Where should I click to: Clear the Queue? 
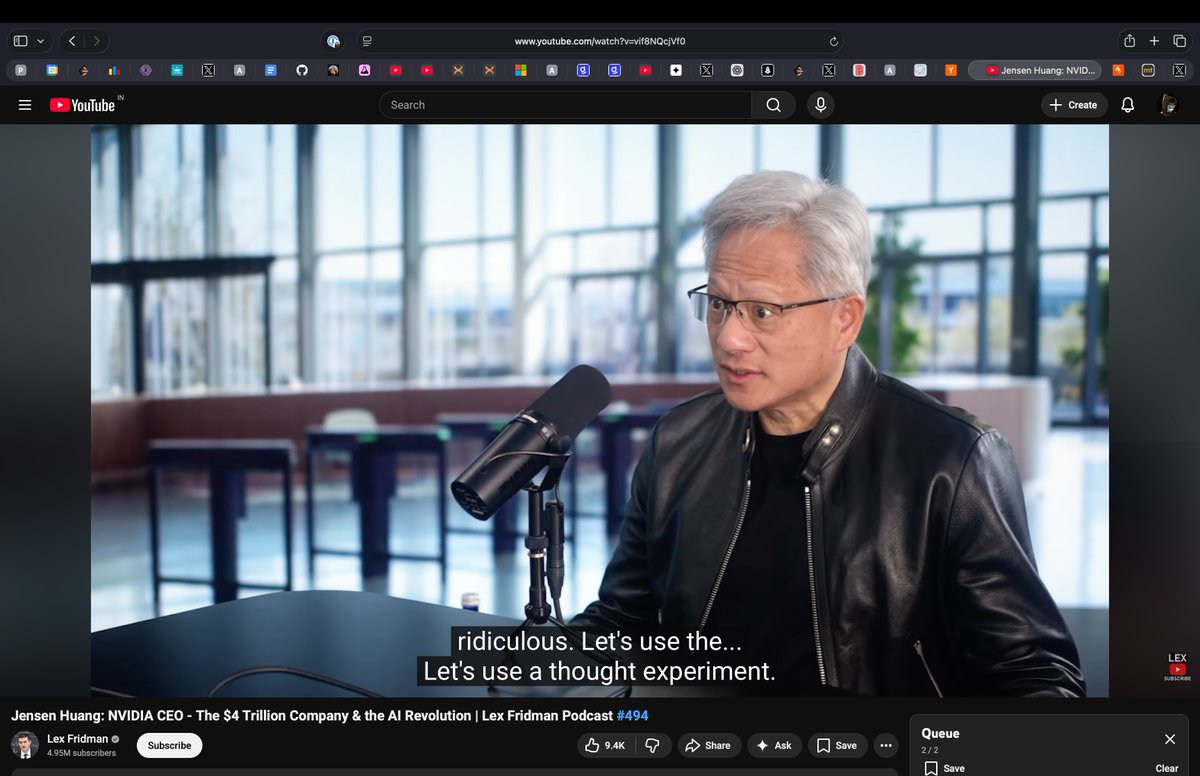pos(1167,768)
